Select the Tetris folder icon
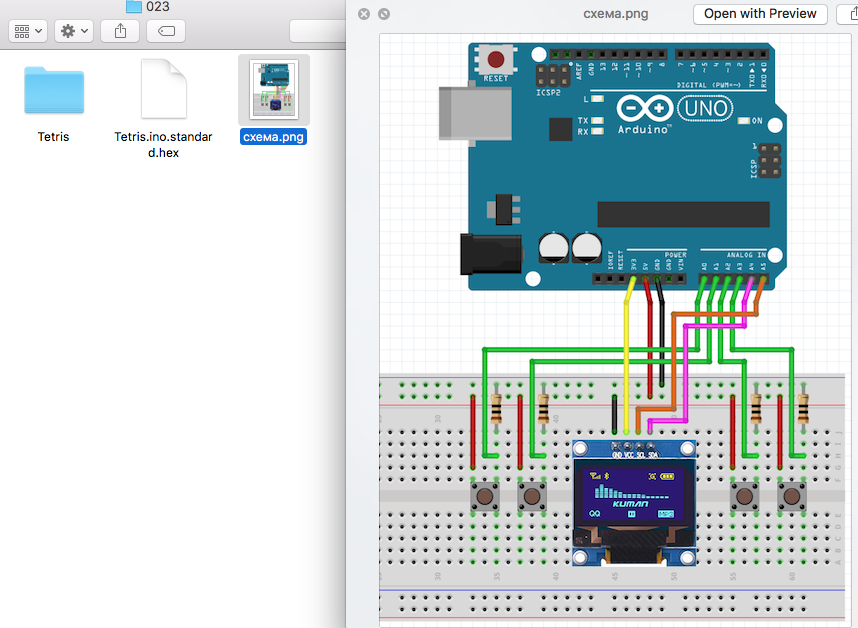858x628 pixels. tap(54, 90)
